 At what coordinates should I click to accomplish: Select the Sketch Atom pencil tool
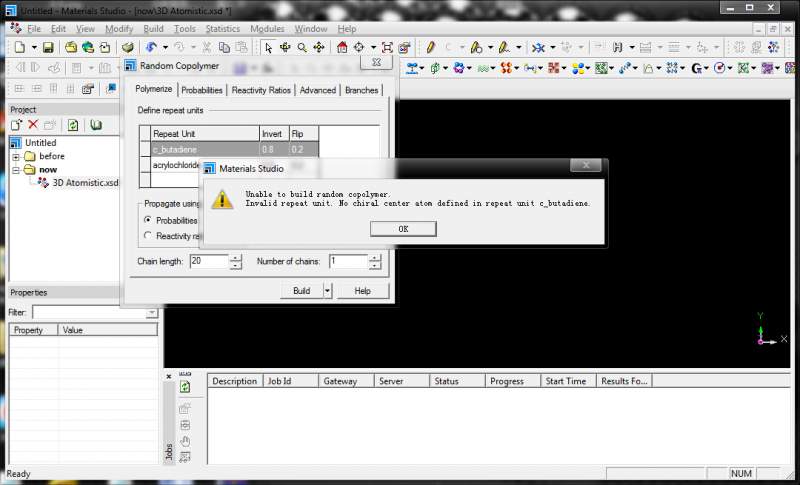point(430,47)
